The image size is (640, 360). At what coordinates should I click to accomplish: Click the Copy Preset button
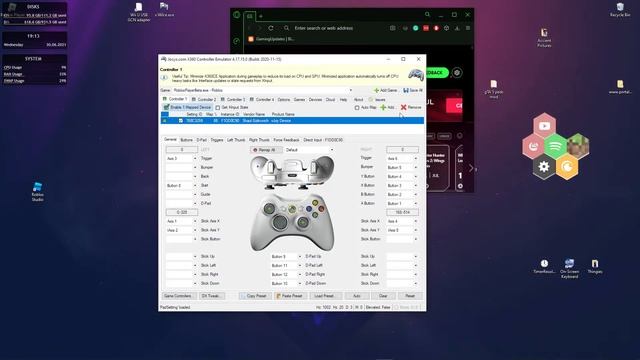(255, 296)
